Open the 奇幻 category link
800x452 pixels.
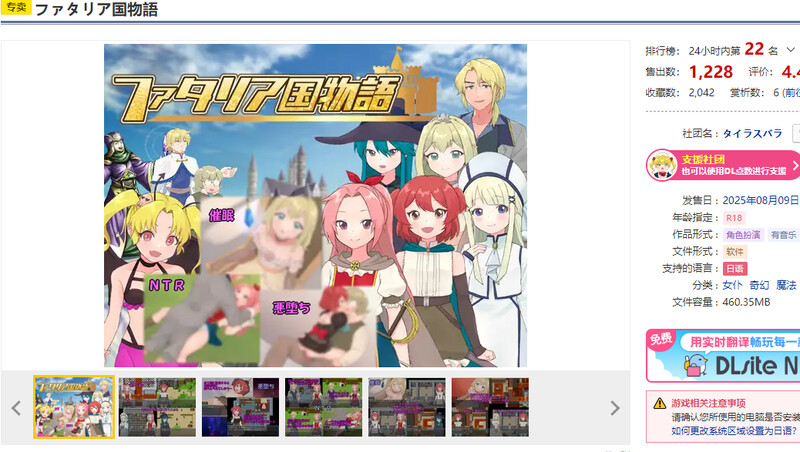point(759,285)
